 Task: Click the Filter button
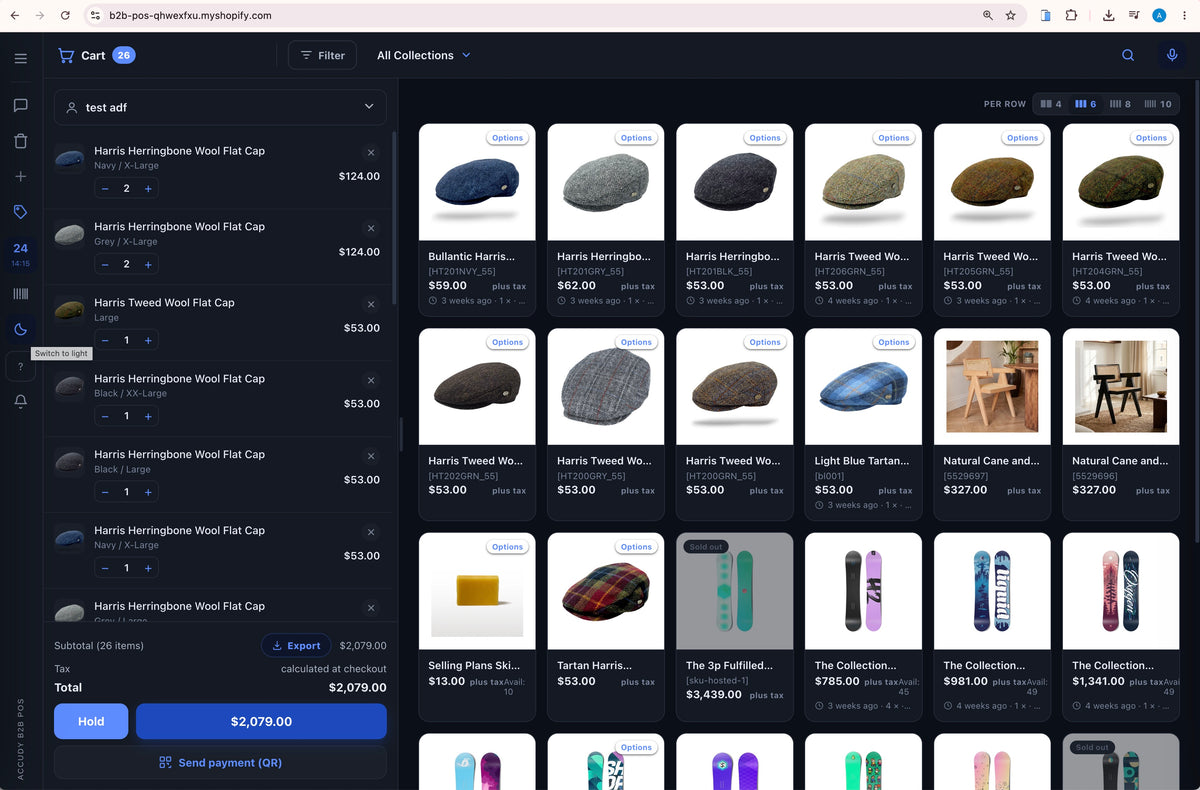coord(322,55)
